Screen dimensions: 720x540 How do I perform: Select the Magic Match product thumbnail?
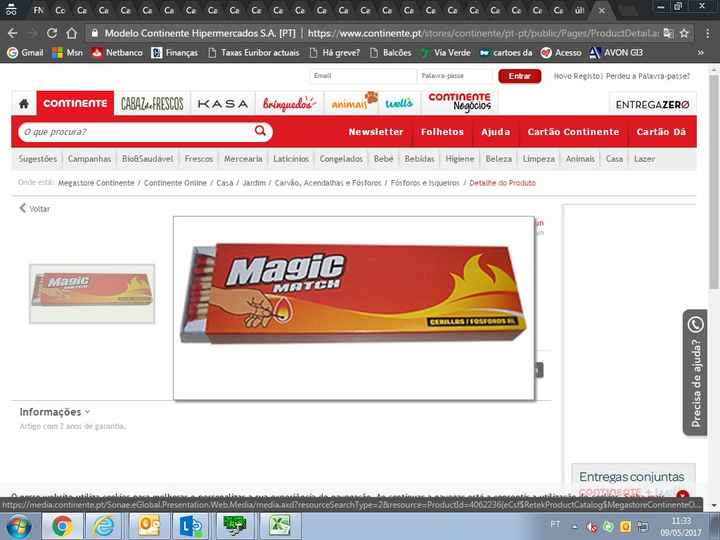tap(92, 294)
